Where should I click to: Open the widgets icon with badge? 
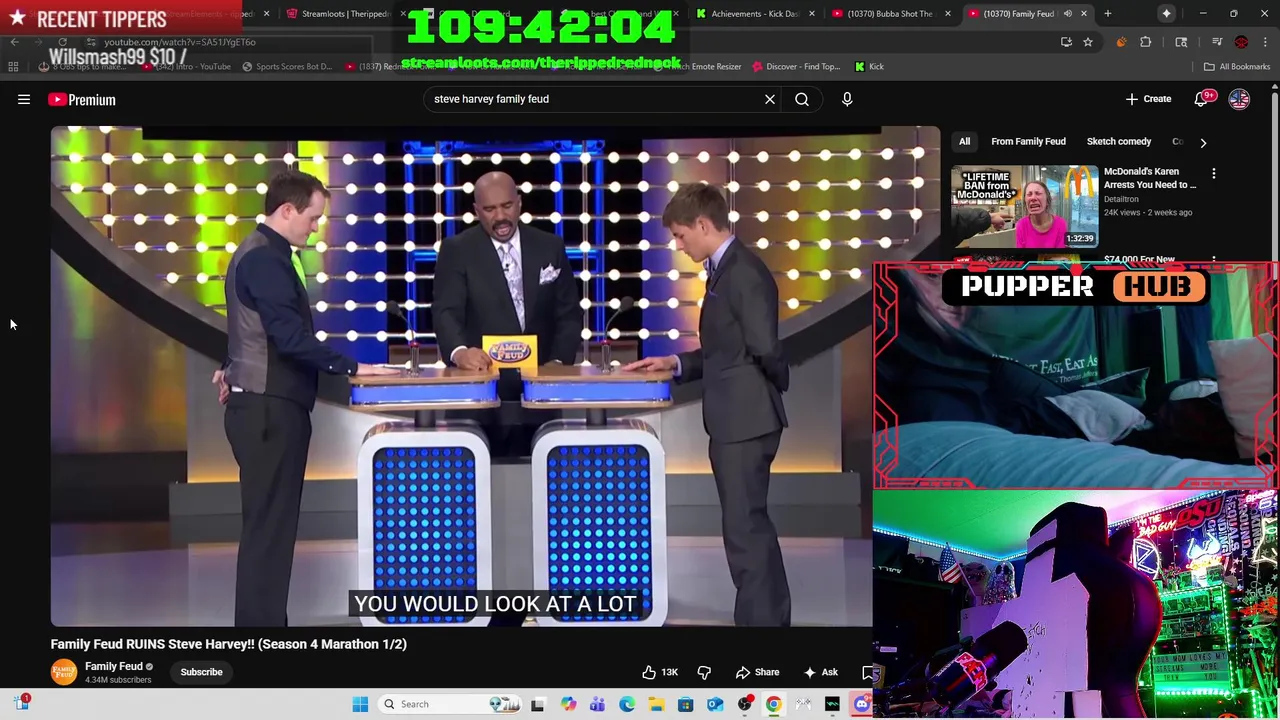pyautogui.click(x=21, y=704)
